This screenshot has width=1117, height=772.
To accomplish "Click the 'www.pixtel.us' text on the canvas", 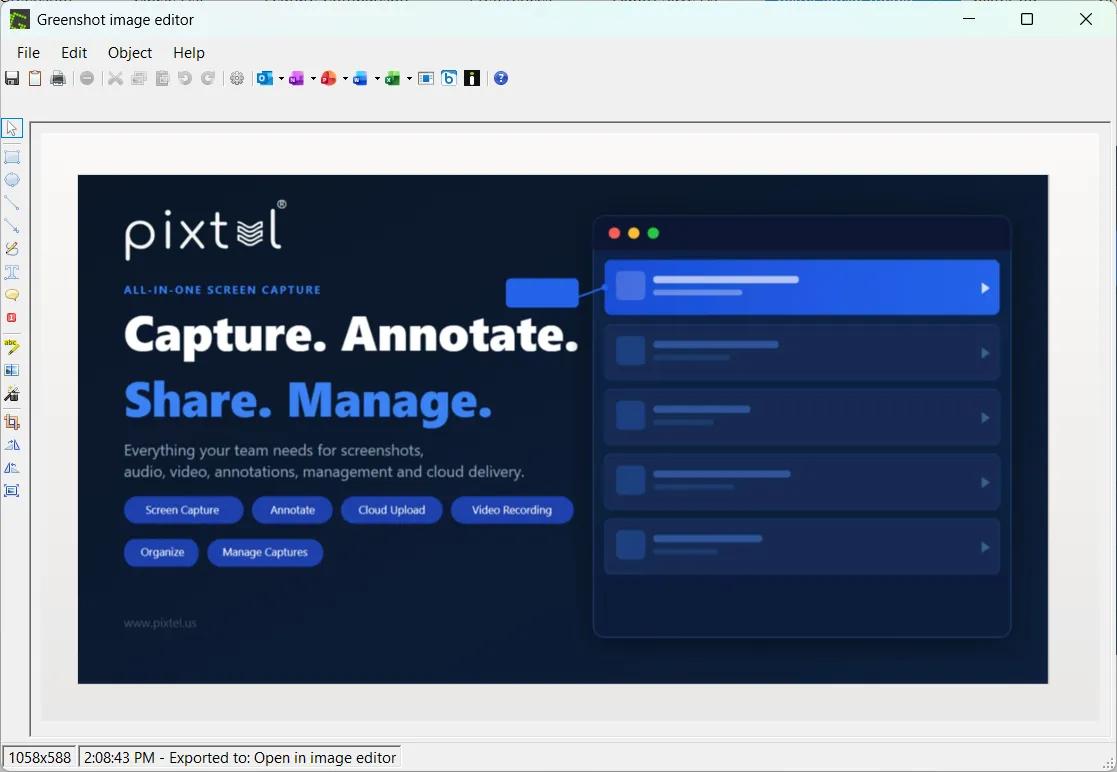I will point(160,623).
